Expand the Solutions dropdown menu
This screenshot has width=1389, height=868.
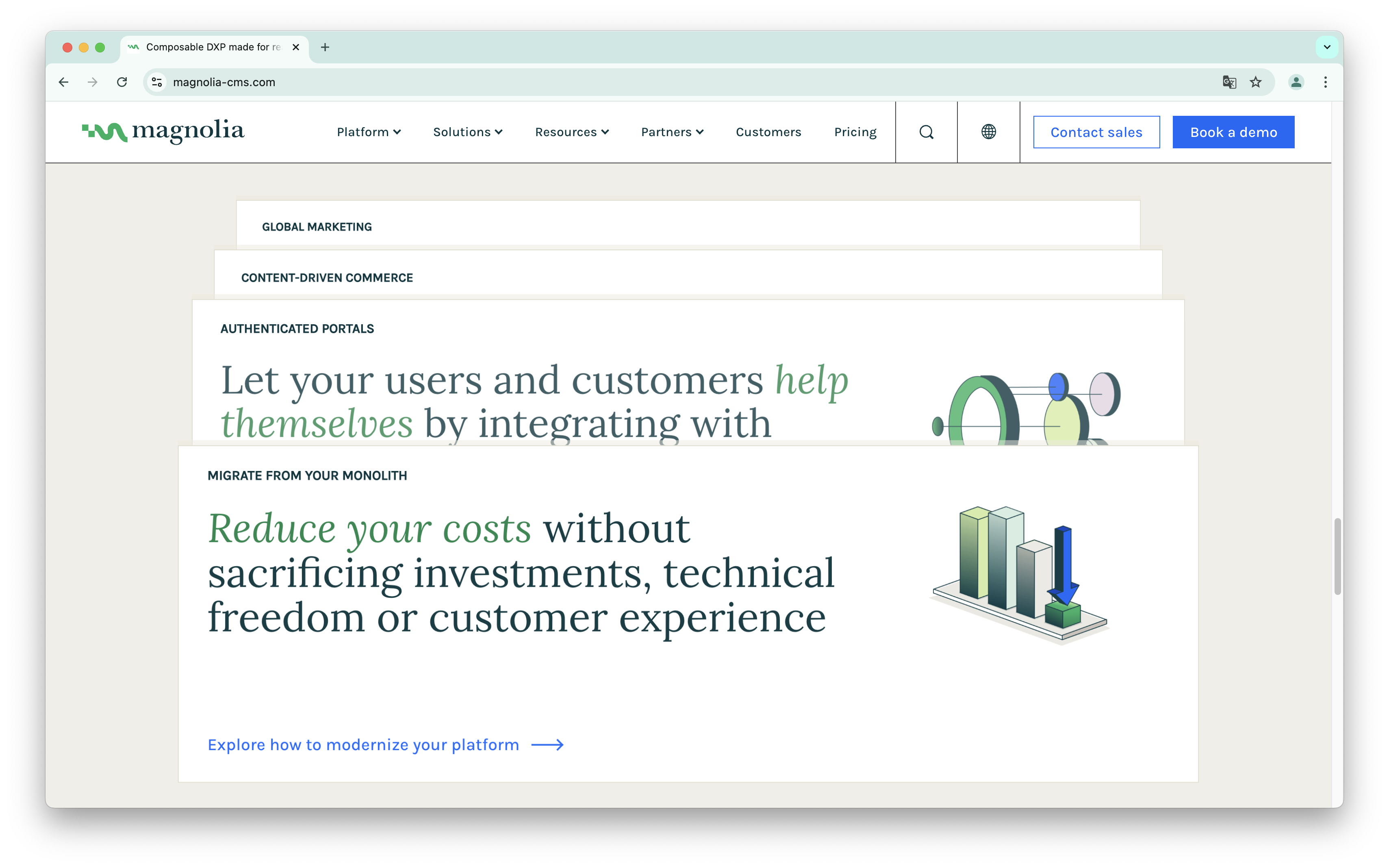(467, 132)
